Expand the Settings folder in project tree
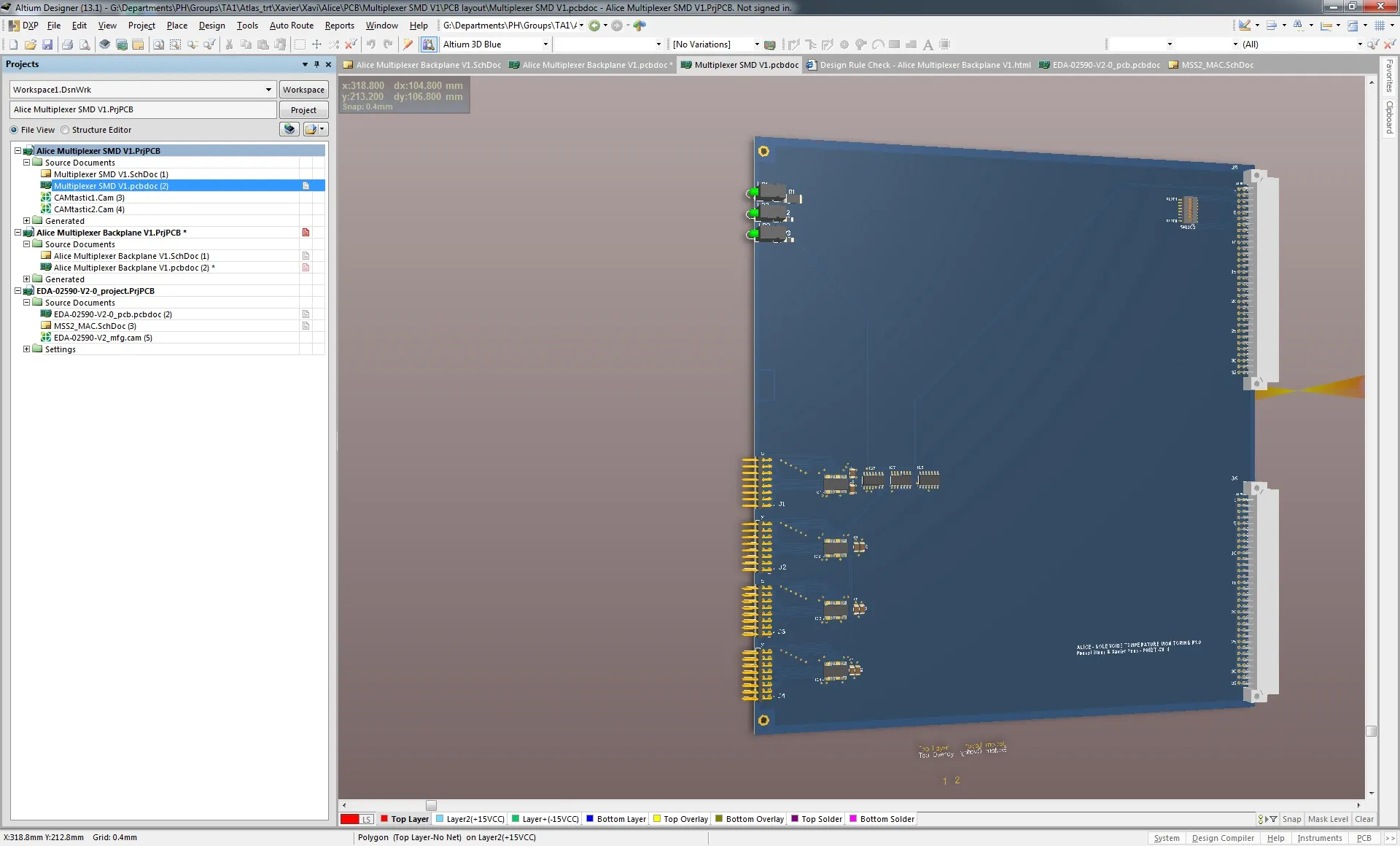Viewport: 1400px width, 846px height. pos(27,349)
